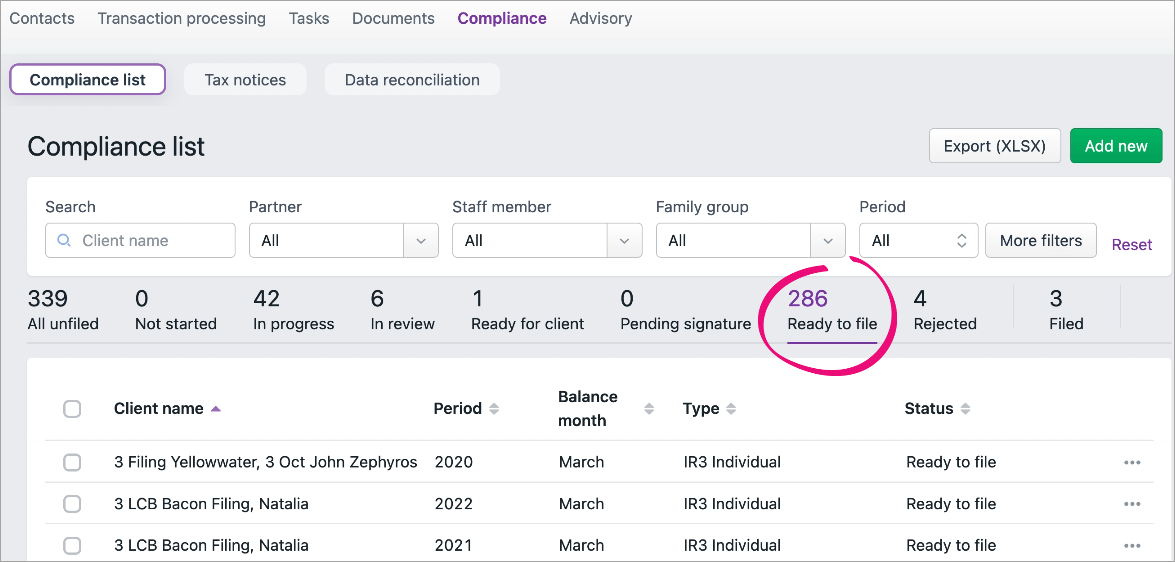Screen dimensions: 1175x562
Task: Open the ellipsis menu for Natalia's 2021 row
Action: pos(1132,546)
